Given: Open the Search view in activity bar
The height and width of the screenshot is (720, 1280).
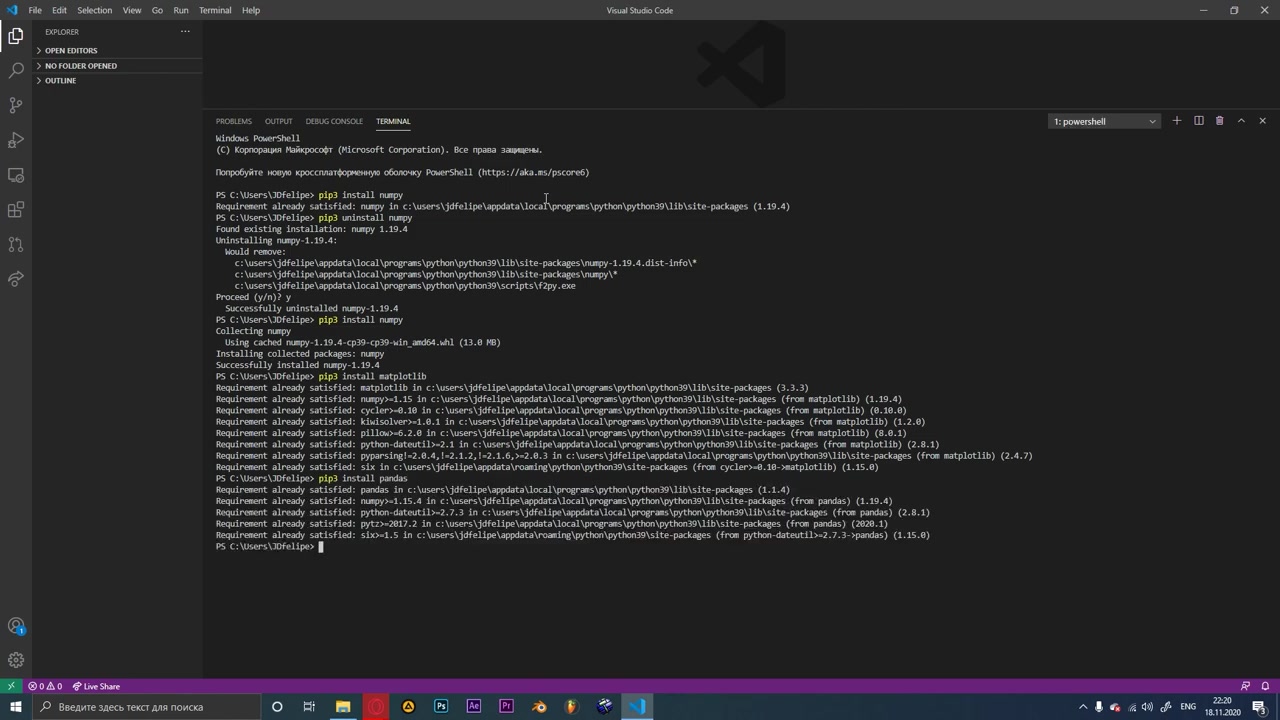Looking at the screenshot, I should pyautogui.click(x=16, y=71).
